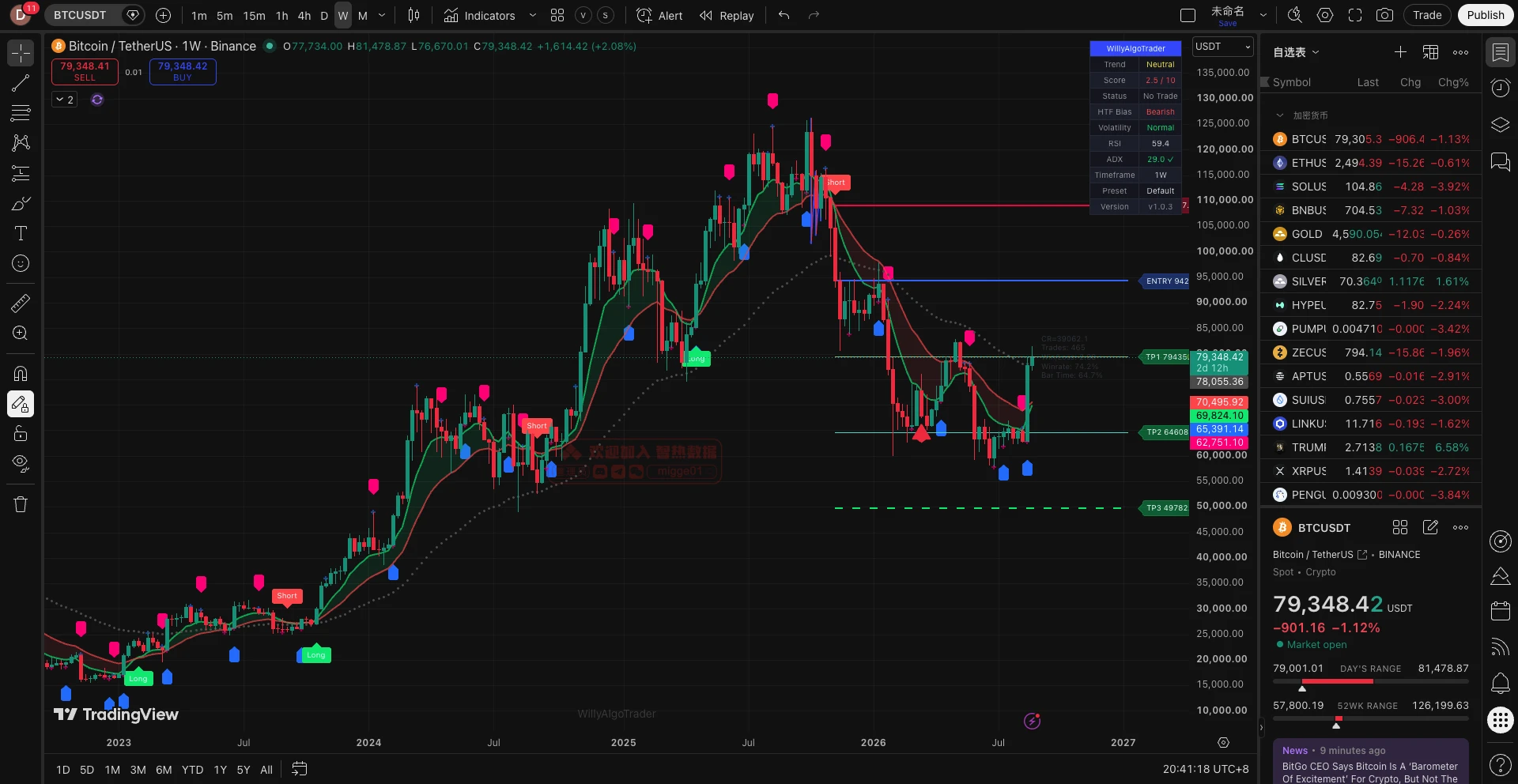This screenshot has width=1518, height=784.
Task: Toggle magnet mode for drawings
Action: (21, 373)
